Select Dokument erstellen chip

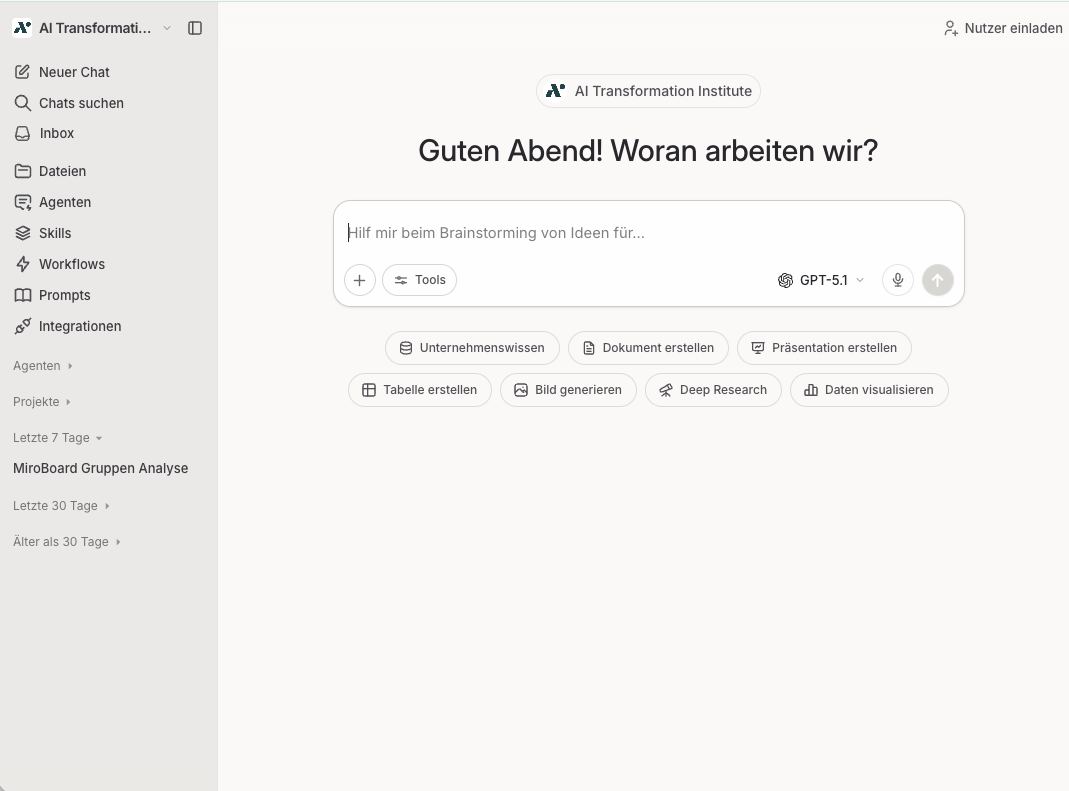pyautogui.click(x=648, y=348)
